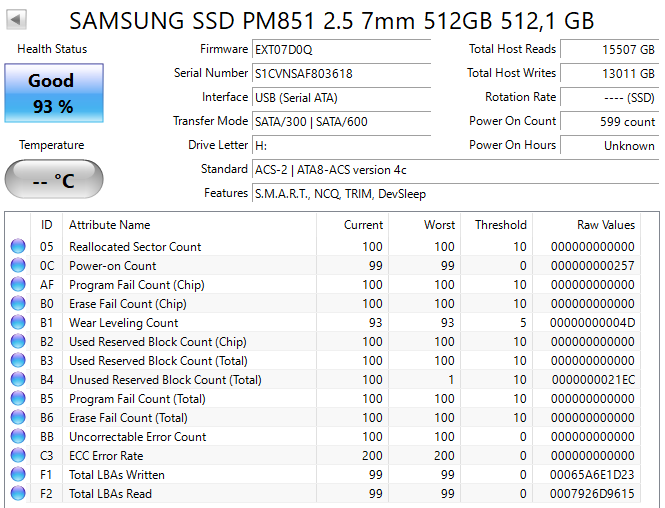The height and width of the screenshot is (508, 665).
Task: Click status orb for Uncorrectable Error Count
Action: point(18,436)
